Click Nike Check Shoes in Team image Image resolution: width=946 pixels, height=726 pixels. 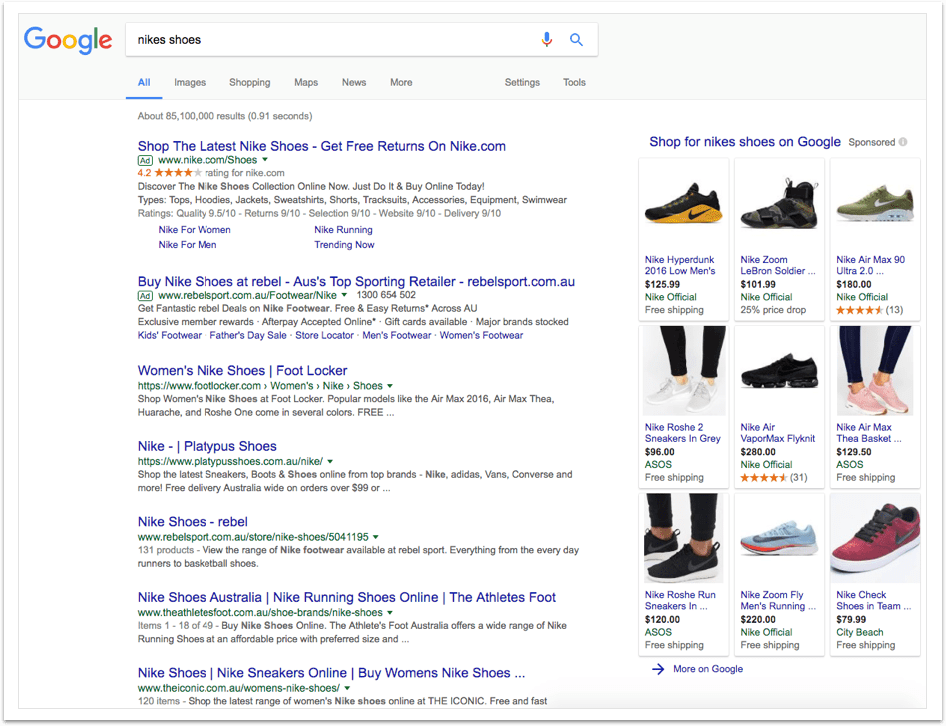[x=875, y=538]
